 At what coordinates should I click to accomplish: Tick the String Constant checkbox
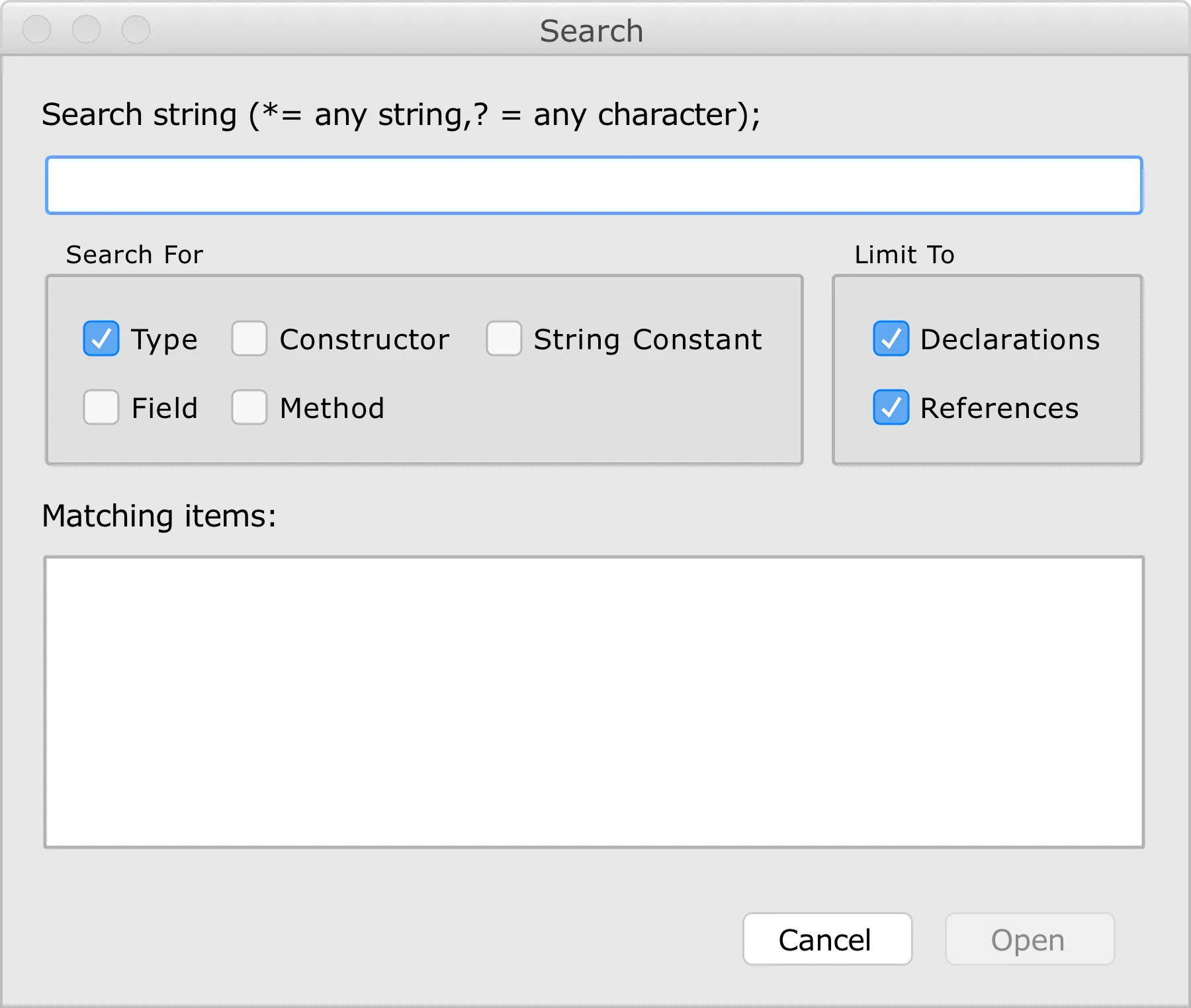pos(504,339)
